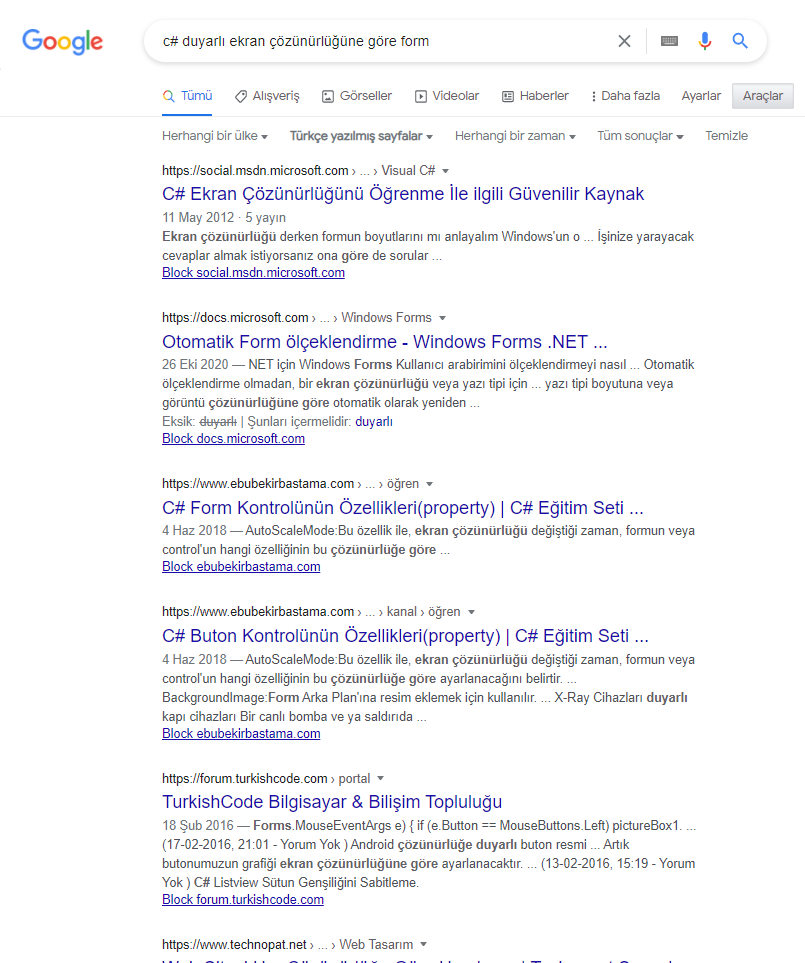This screenshot has height=963, width=805.
Task: Click Block social.msdn.microsoft.com link
Action: (x=253, y=273)
